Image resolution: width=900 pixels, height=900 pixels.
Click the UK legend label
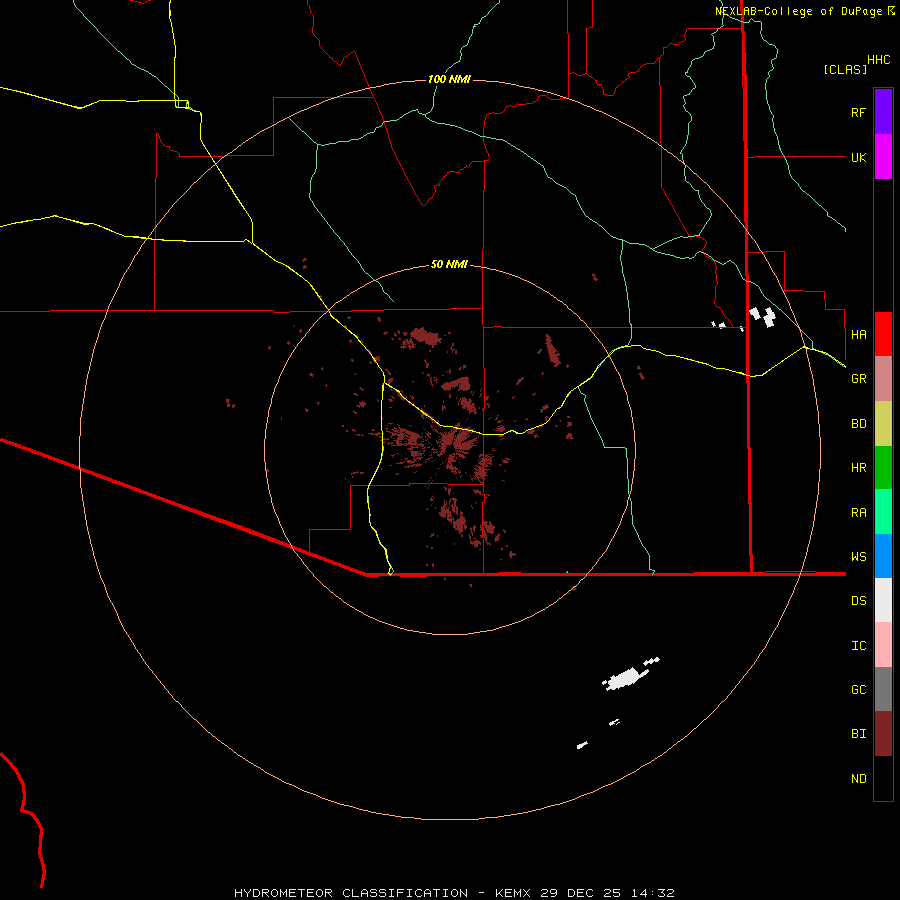point(858,157)
